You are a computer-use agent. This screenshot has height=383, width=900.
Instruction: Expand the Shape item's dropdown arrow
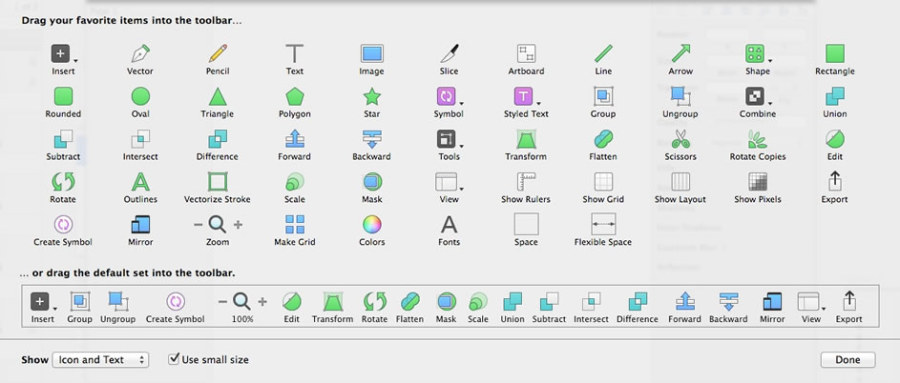[x=770, y=60]
